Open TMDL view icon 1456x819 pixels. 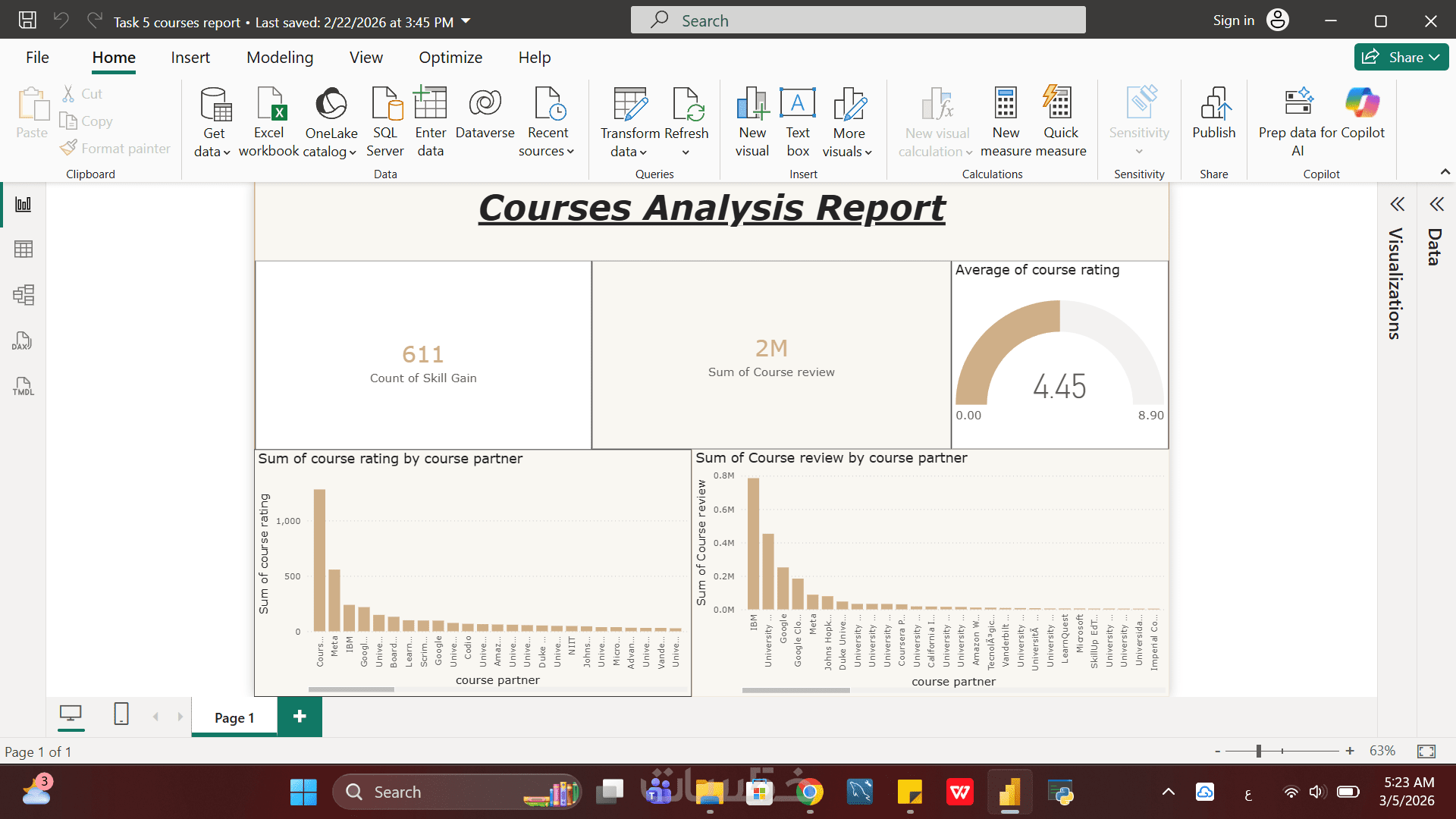pos(23,387)
